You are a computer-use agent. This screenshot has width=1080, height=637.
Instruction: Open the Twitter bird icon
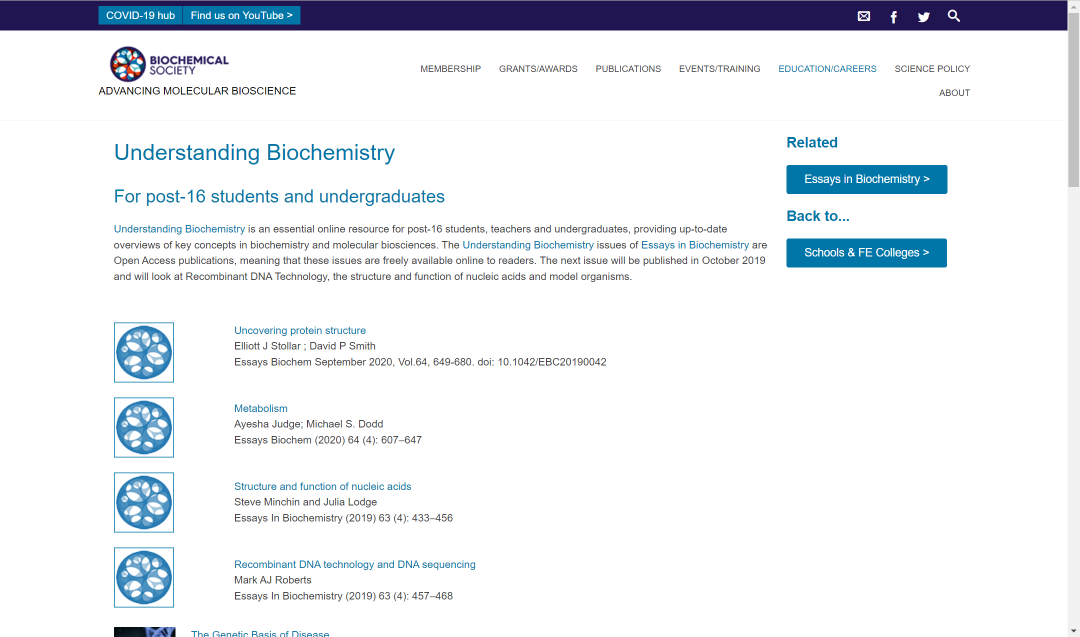tap(924, 17)
